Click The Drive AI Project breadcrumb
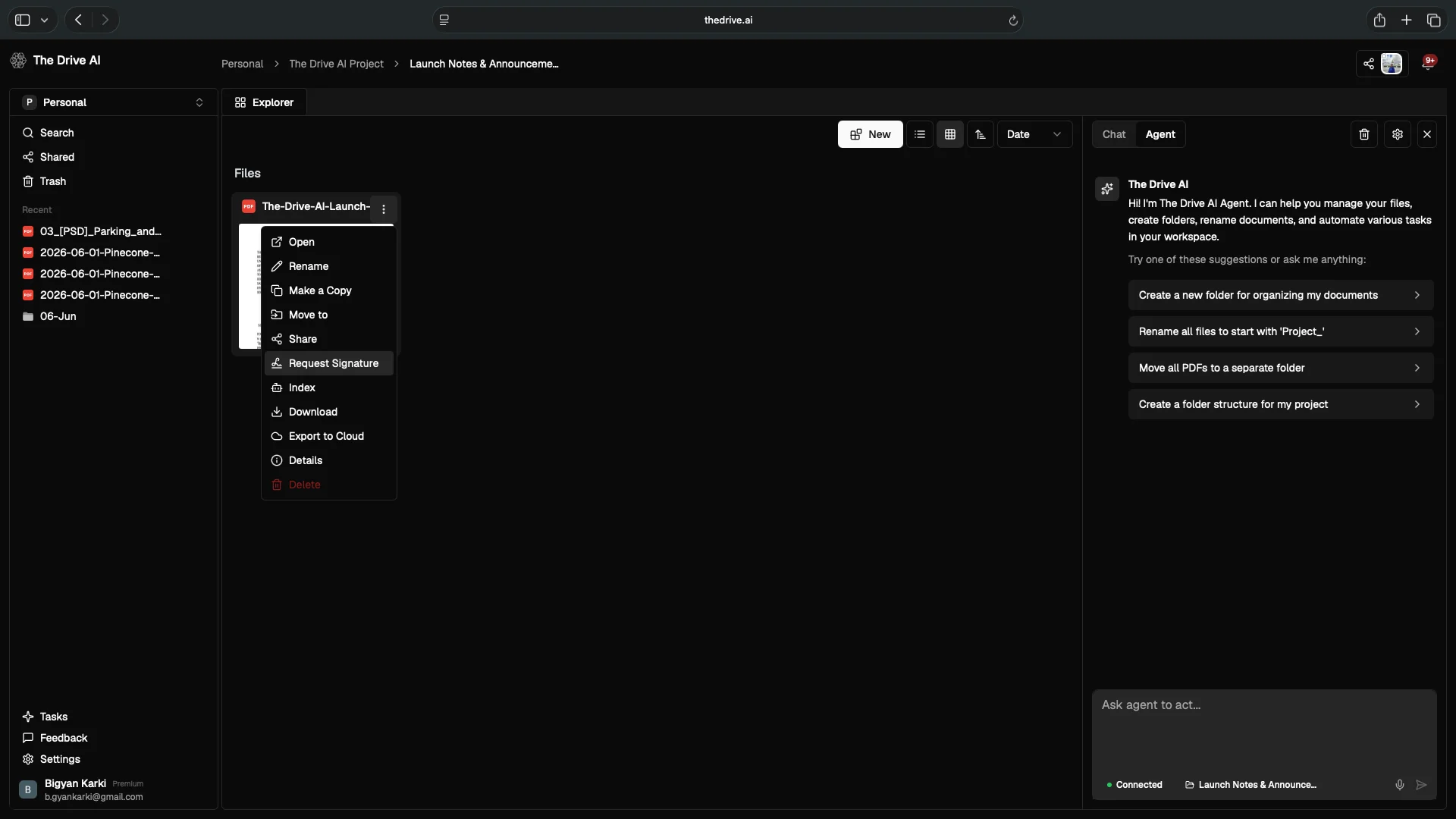This screenshot has height=819, width=1456. point(336,64)
